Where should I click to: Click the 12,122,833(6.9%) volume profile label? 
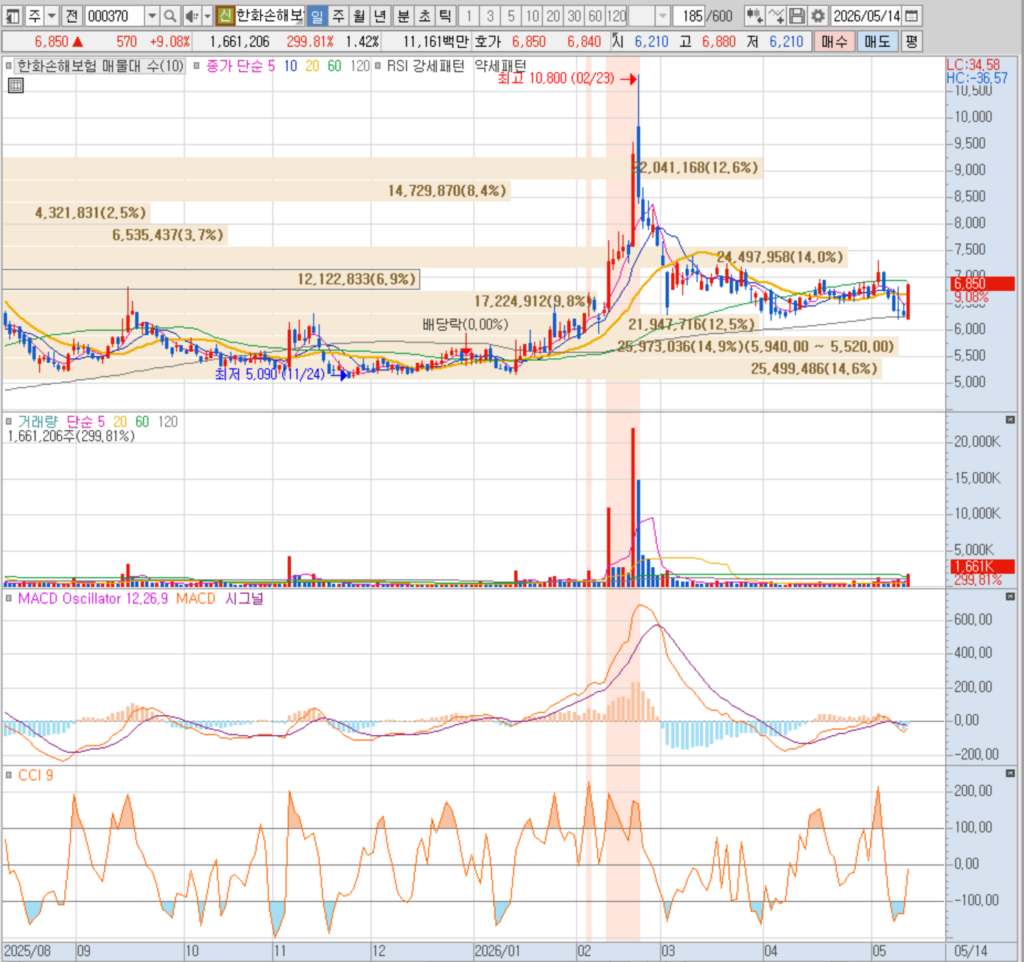(357, 279)
